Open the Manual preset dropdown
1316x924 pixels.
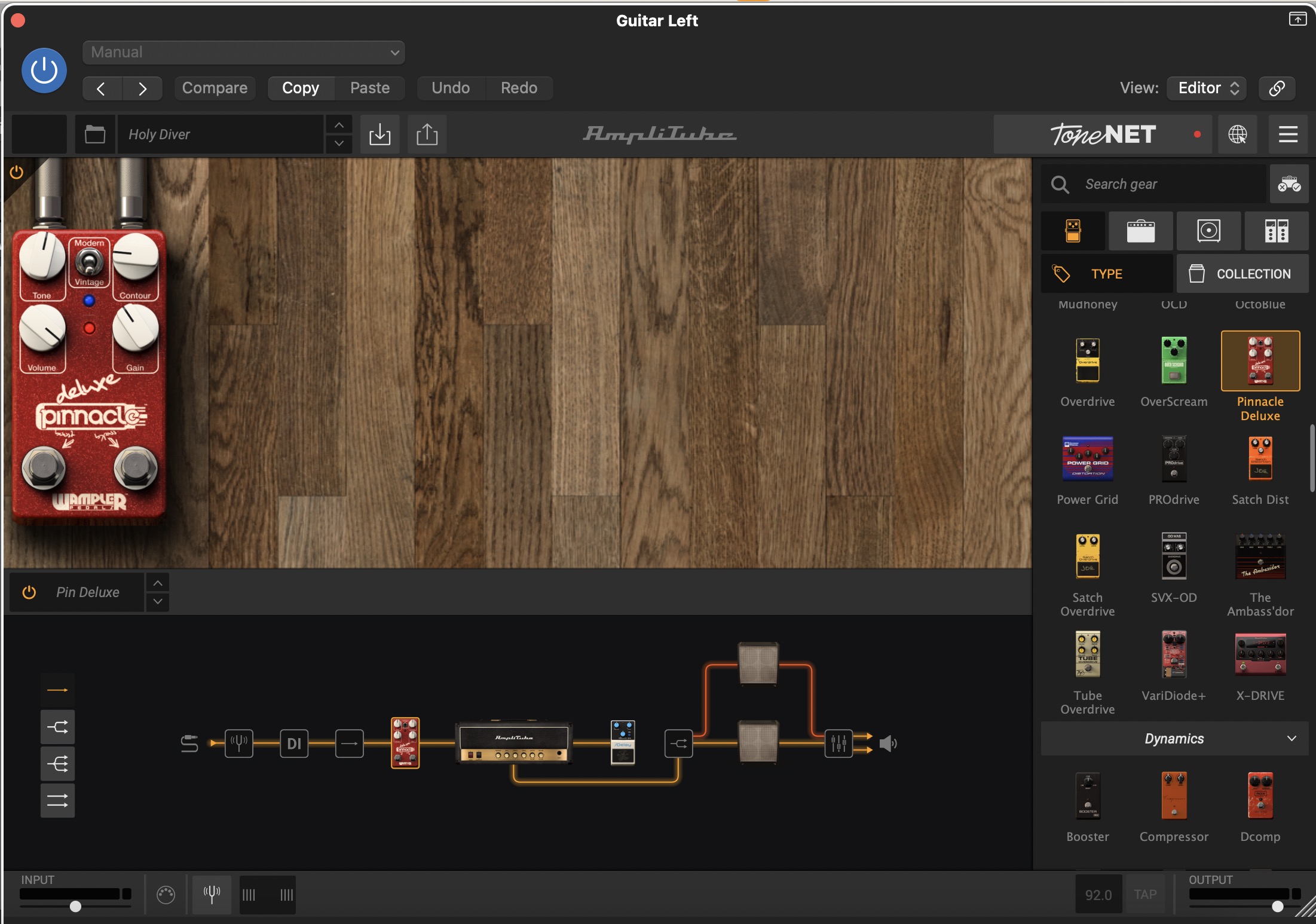[244, 52]
